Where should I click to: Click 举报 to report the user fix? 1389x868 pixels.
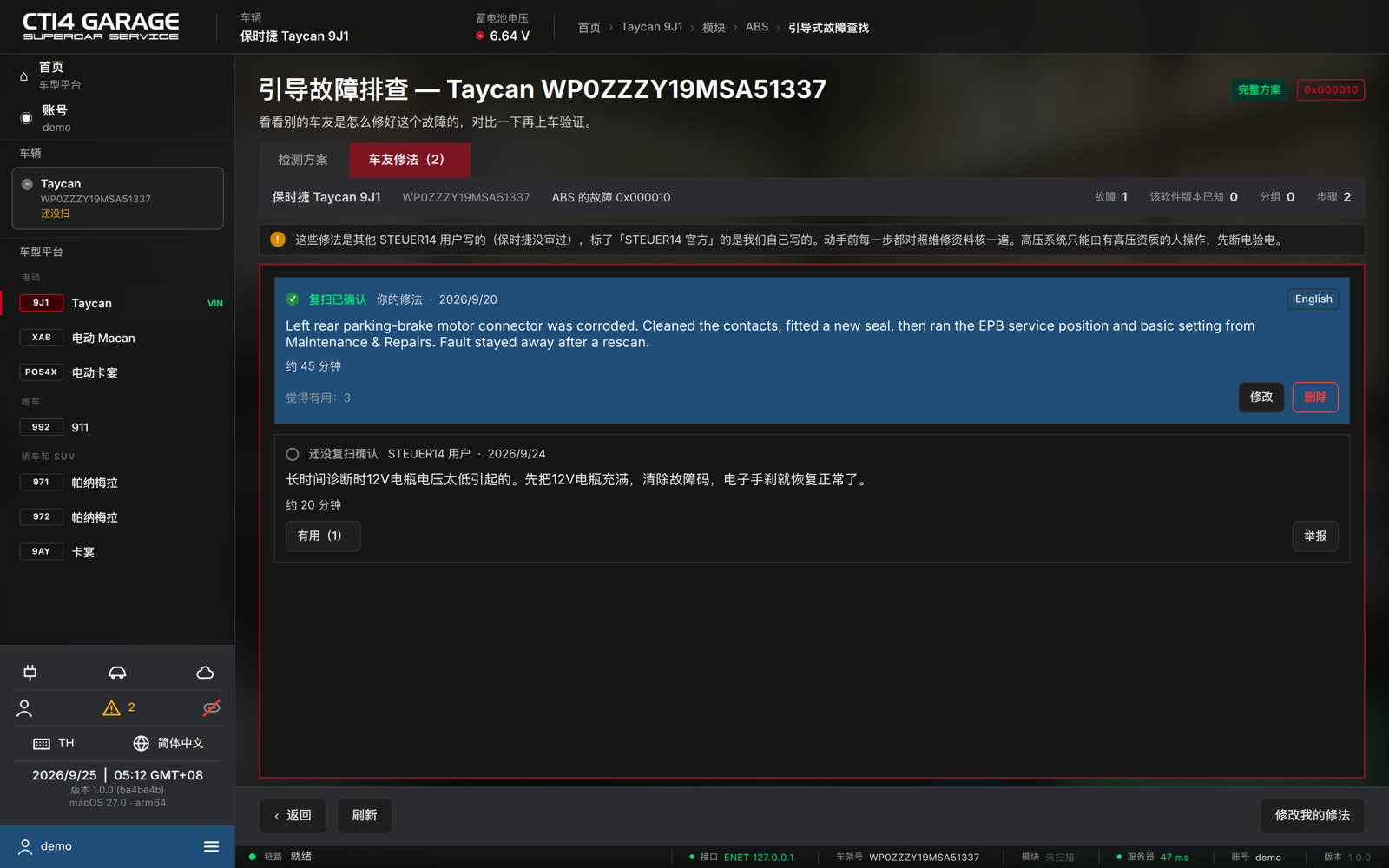click(1315, 536)
